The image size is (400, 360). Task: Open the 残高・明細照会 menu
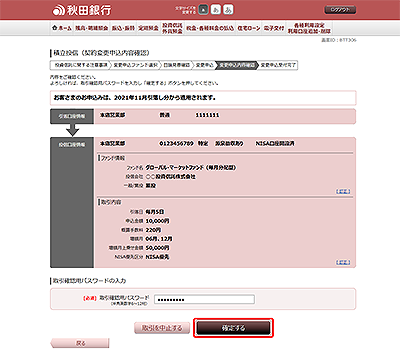92,28
